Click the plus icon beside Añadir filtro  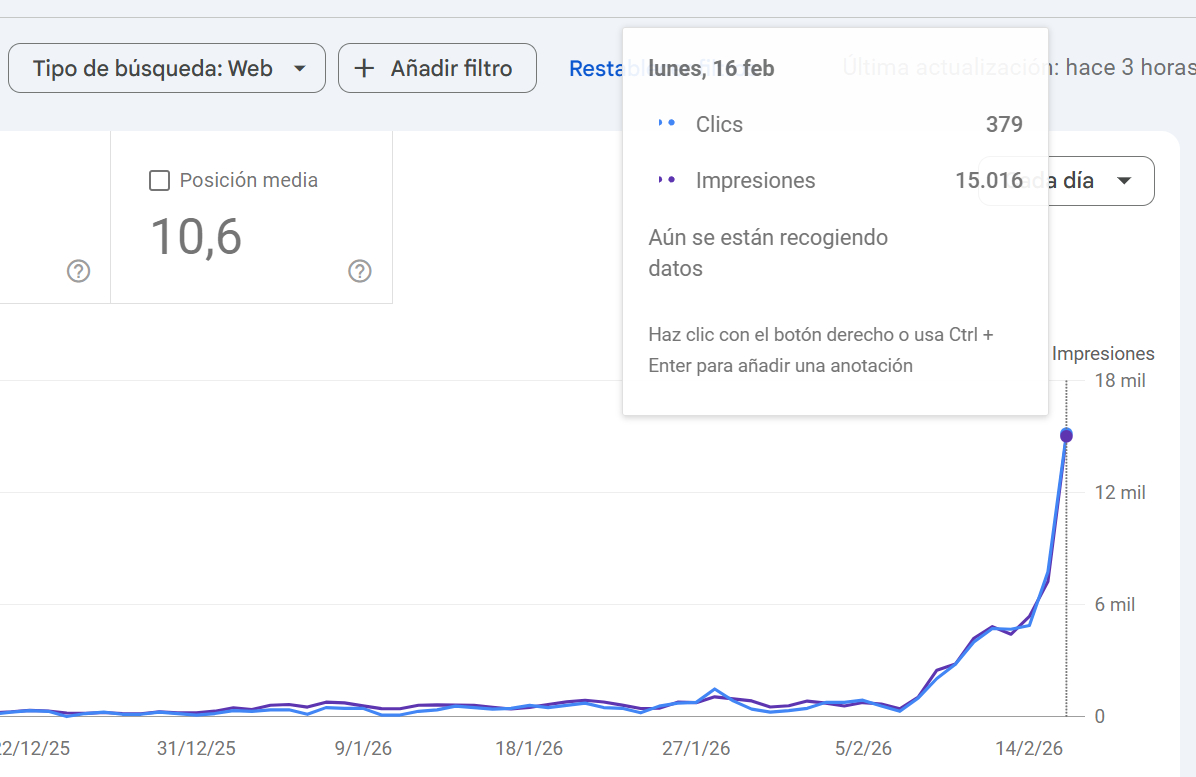click(x=365, y=69)
